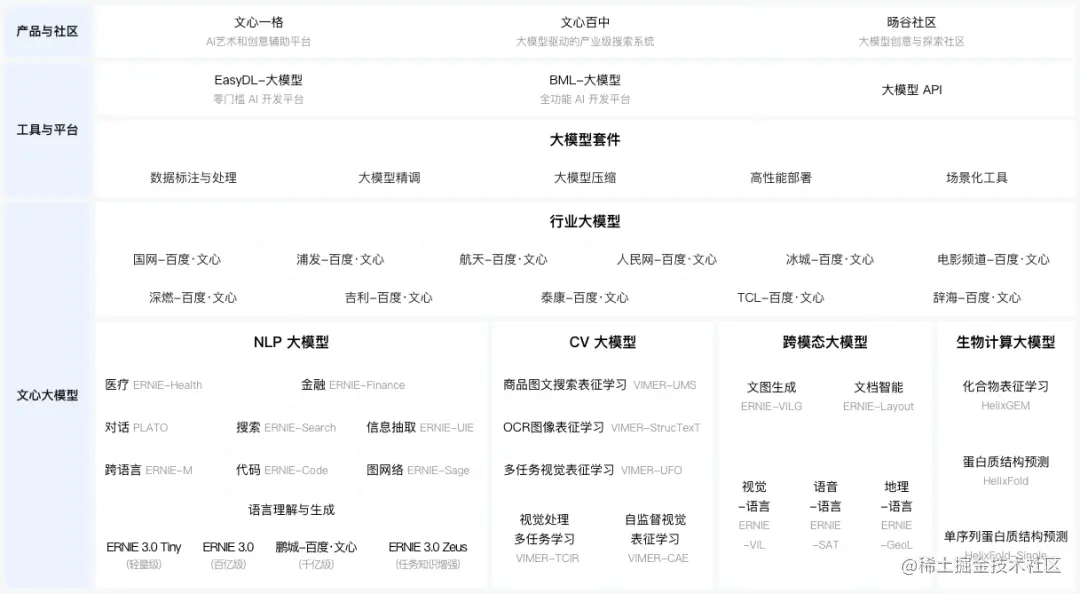
Task: Click TCL-百度·文心
Action: (780, 298)
